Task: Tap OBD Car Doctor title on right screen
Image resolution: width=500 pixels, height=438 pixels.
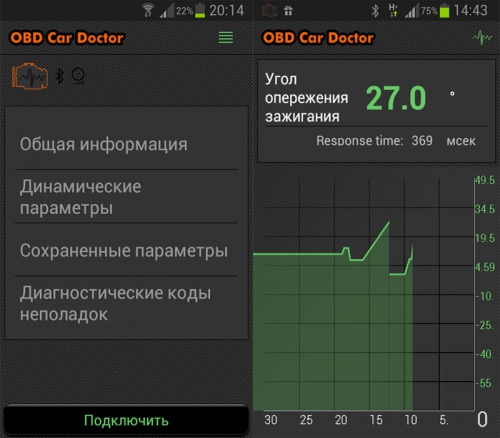Action: [x=318, y=38]
